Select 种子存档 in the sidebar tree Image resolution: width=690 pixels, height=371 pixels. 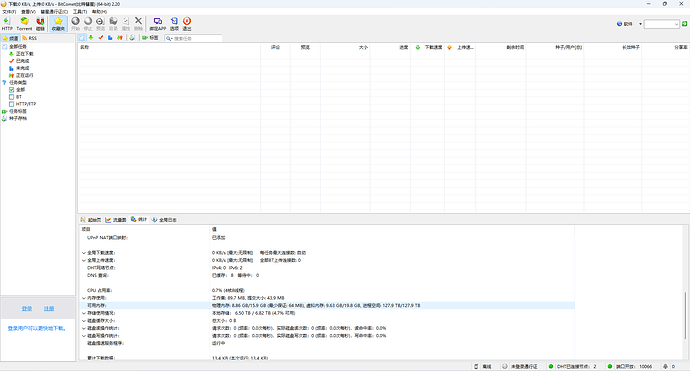[18, 118]
